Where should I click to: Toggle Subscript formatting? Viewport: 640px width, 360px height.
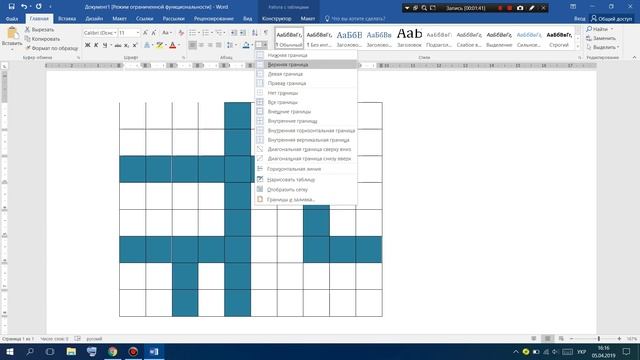pos(127,45)
